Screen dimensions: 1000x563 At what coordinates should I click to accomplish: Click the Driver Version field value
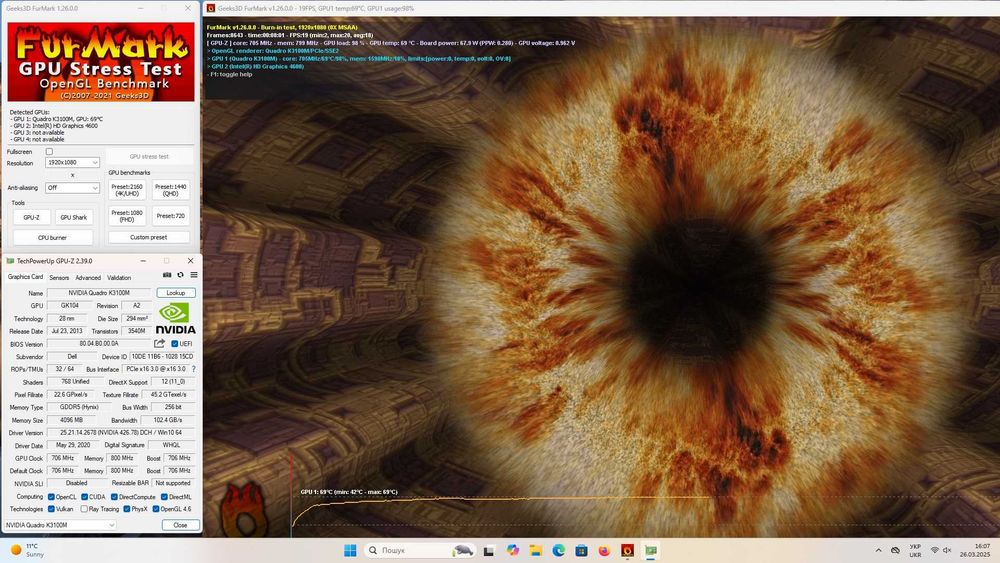click(121, 432)
